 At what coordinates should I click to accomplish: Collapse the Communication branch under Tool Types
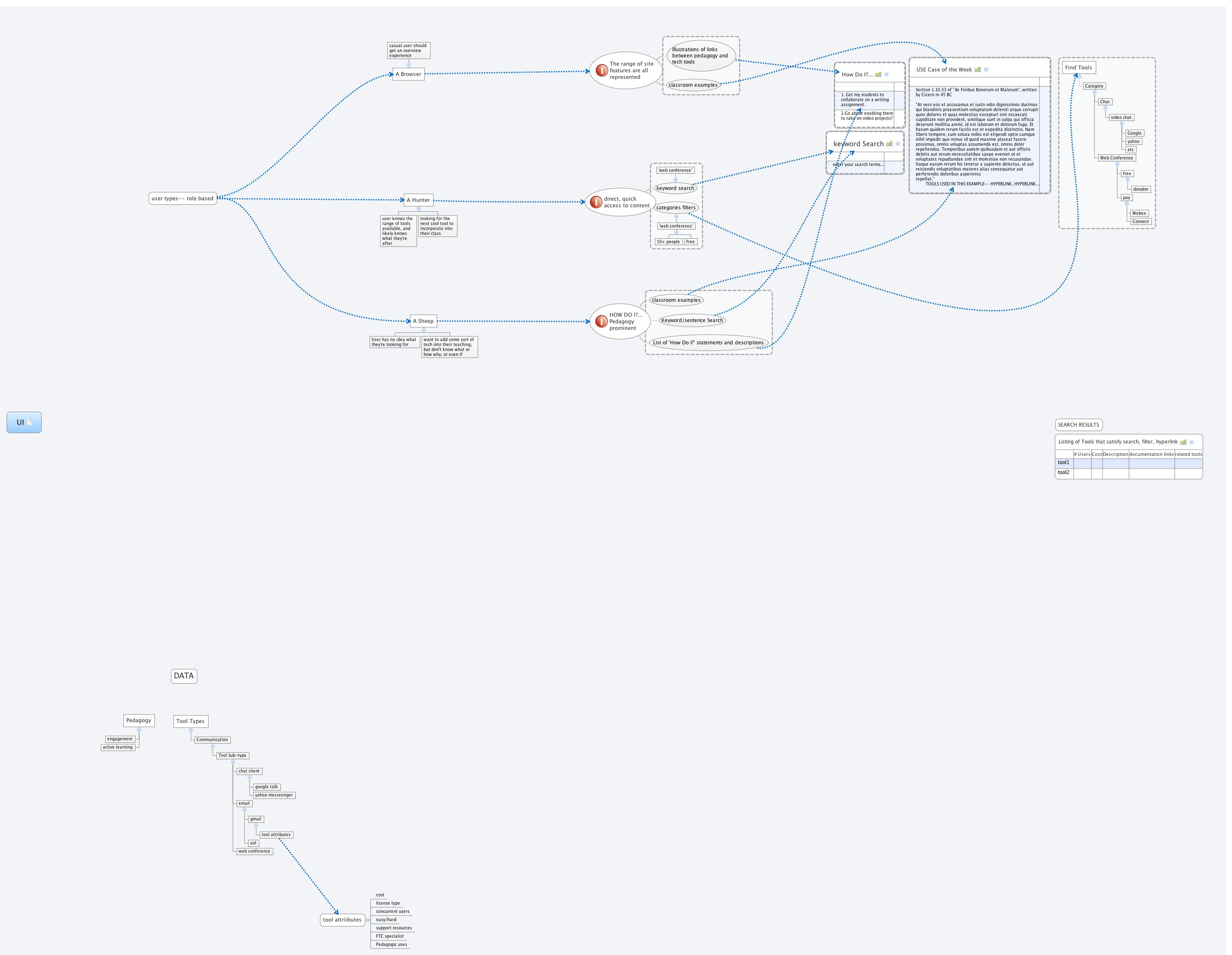click(x=213, y=746)
